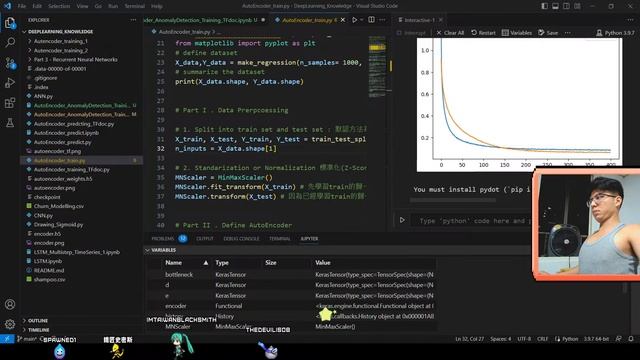Open LSTM_Multistep_TimeSeries_1.ipynb file
Screen dimensions: 640x360
coord(76,252)
